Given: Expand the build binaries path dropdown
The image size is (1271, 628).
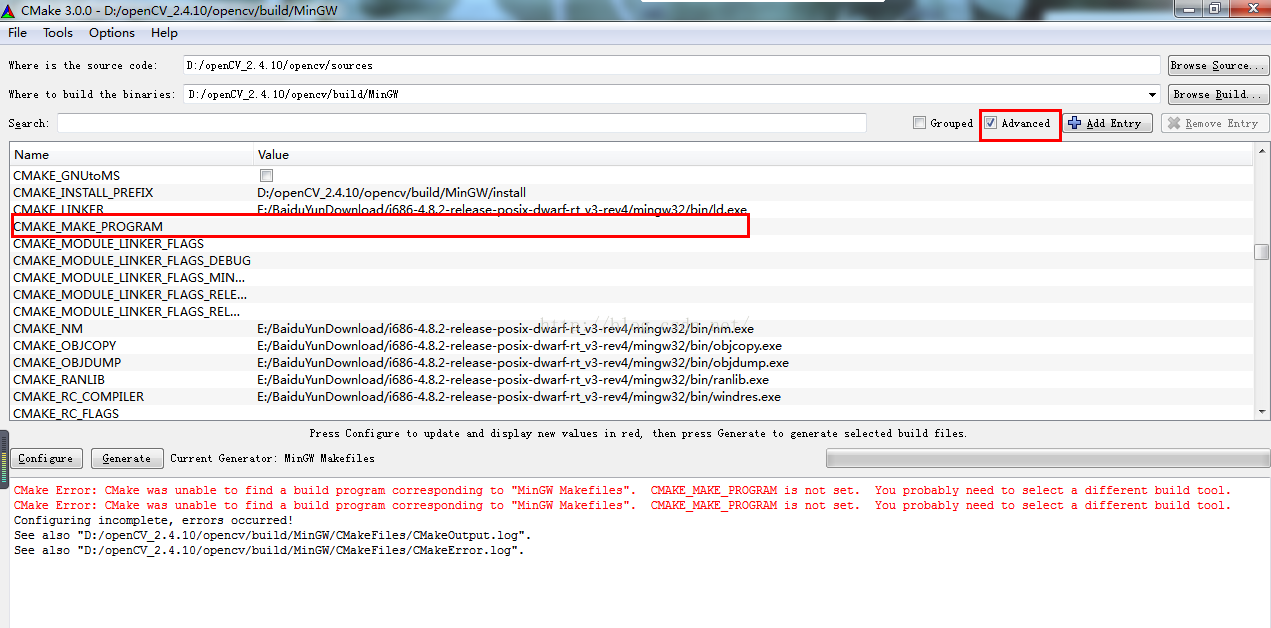Looking at the screenshot, I should click(x=1153, y=94).
